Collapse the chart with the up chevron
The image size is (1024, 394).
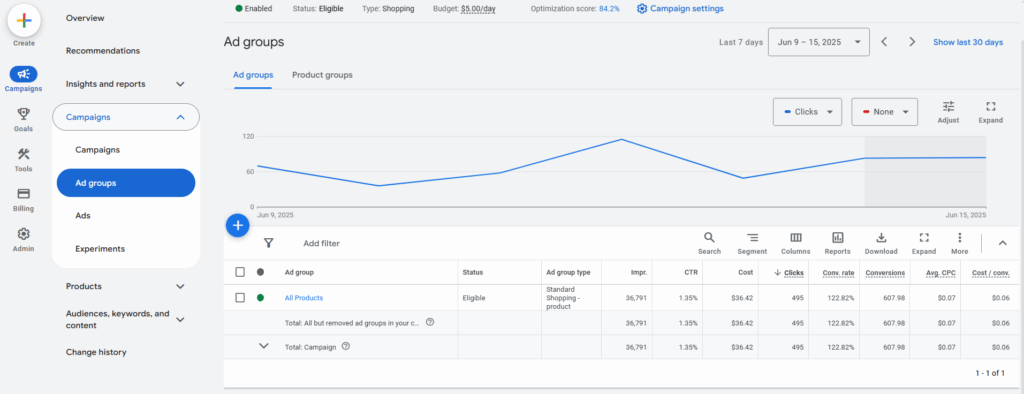[1002, 243]
